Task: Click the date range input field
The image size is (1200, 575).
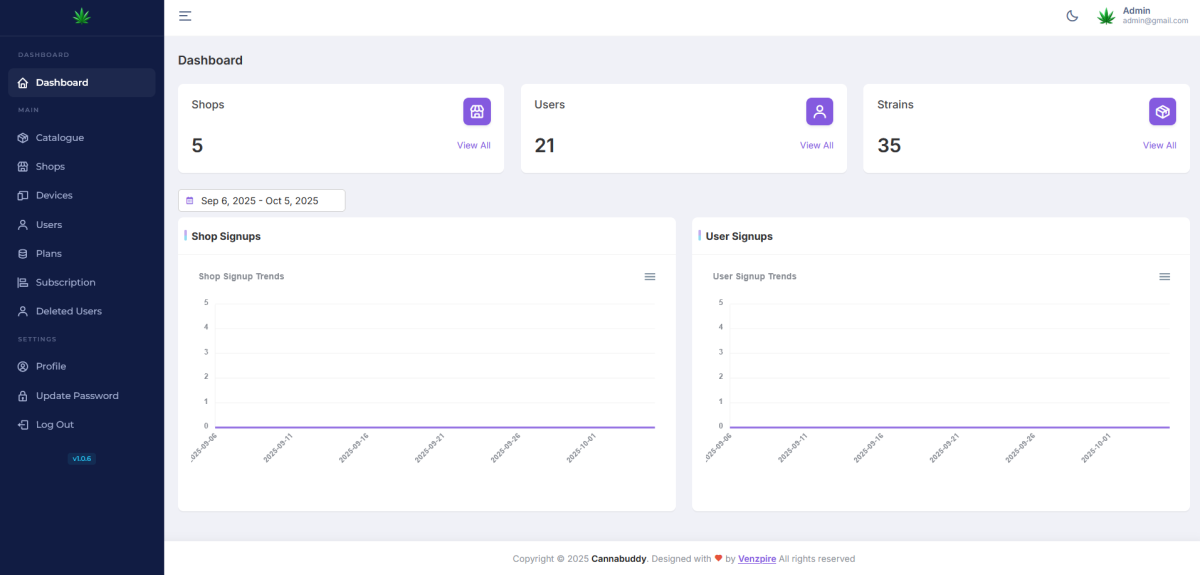Action: click(262, 201)
